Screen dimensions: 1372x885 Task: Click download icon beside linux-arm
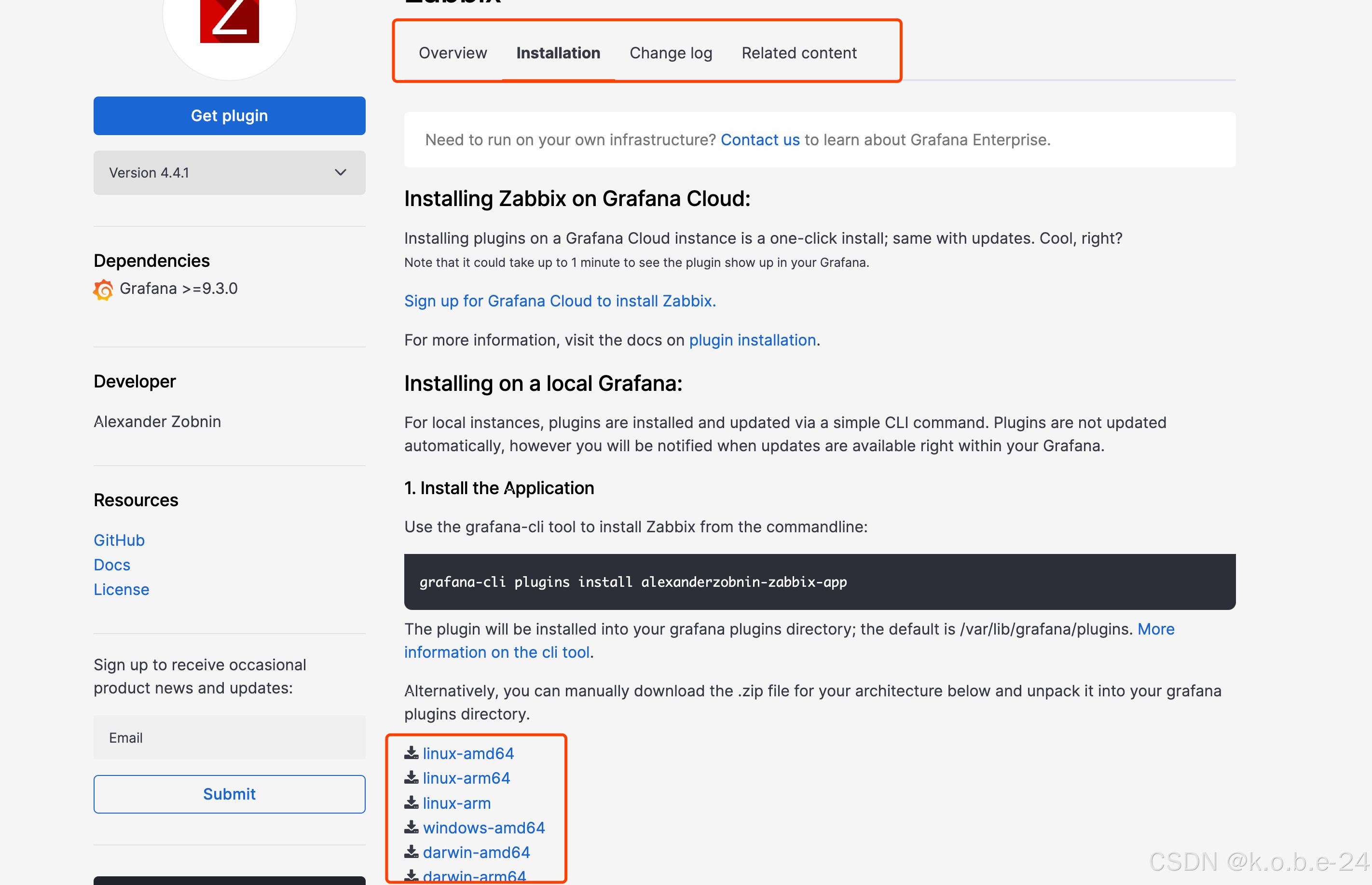point(412,802)
